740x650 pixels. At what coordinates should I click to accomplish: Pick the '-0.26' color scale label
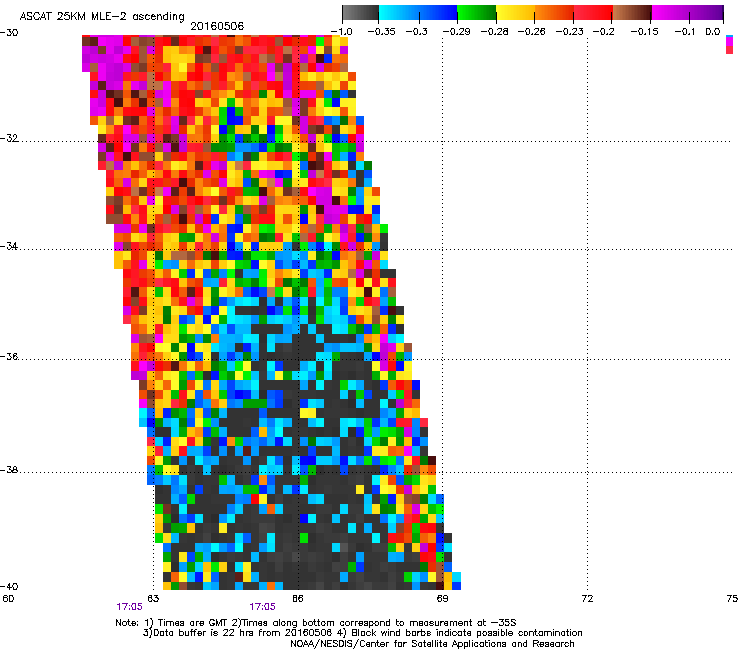coord(531,32)
